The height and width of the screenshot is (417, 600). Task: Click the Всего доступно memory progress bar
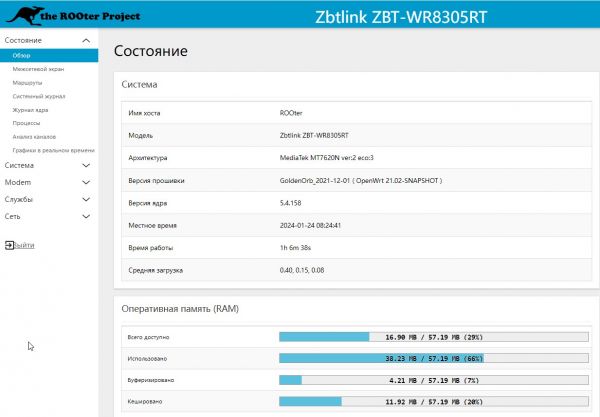tap(434, 337)
